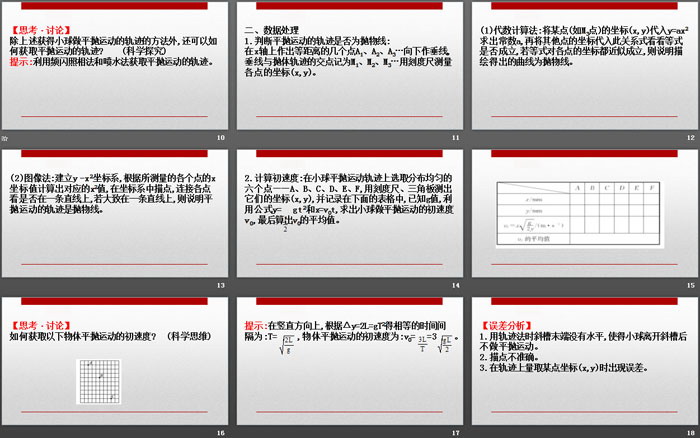Click slide number 14 label
The width and height of the screenshot is (700, 438).
pos(456,285)
